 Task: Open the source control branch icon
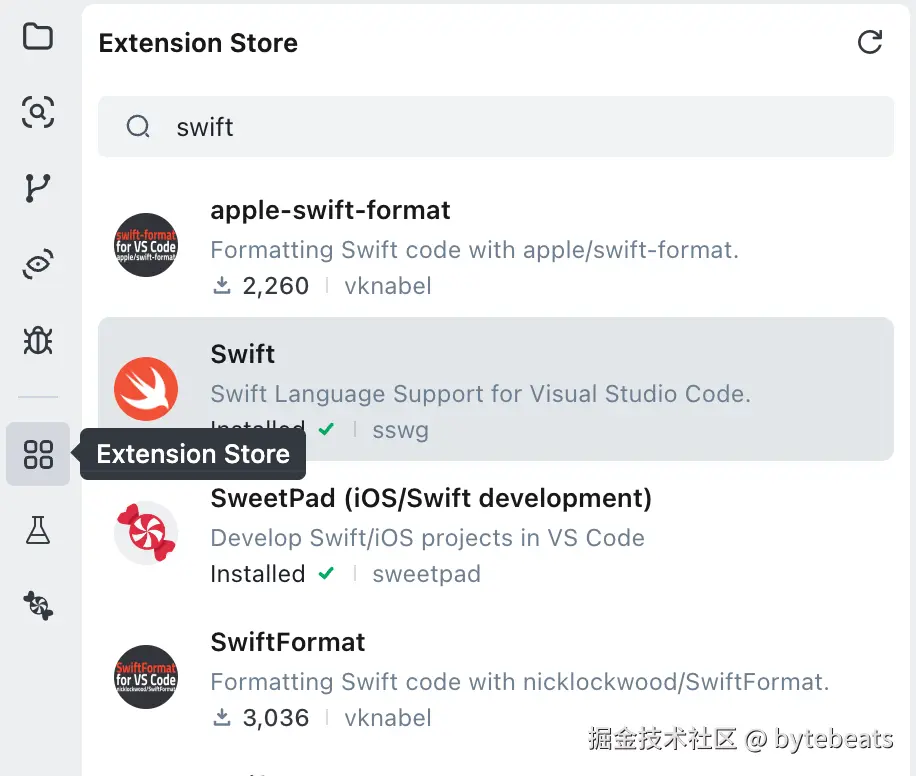38,188
